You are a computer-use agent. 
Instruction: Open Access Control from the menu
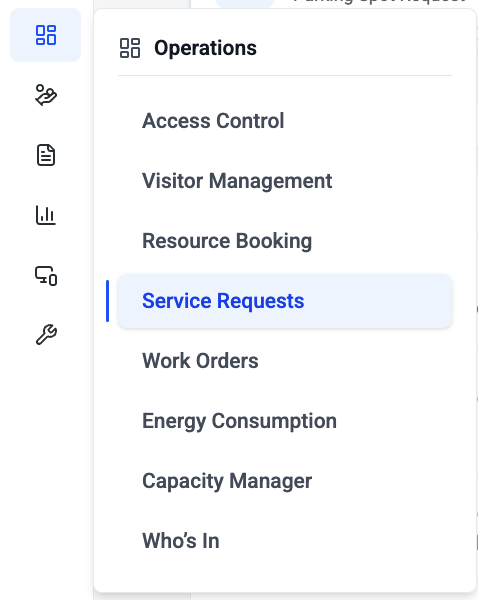click(285, 121)
